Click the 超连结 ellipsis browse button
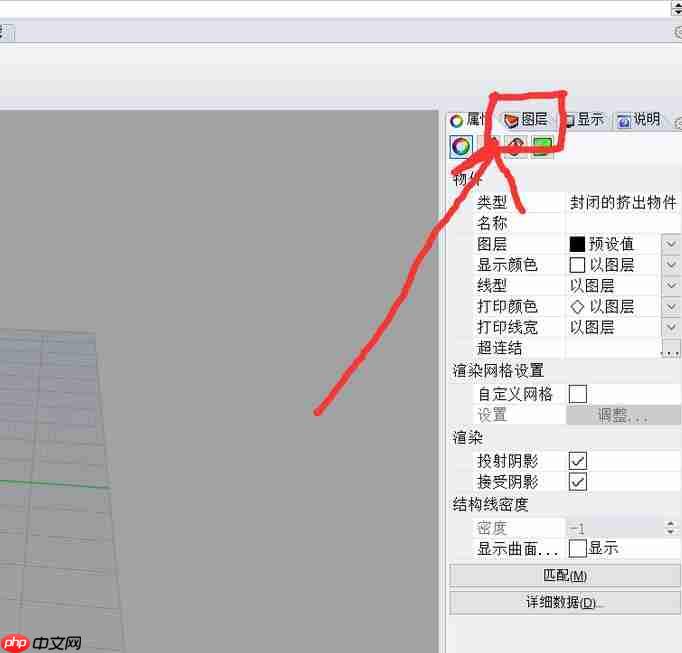Viewport: 682px width, 653px height. [x=670, y=348]
